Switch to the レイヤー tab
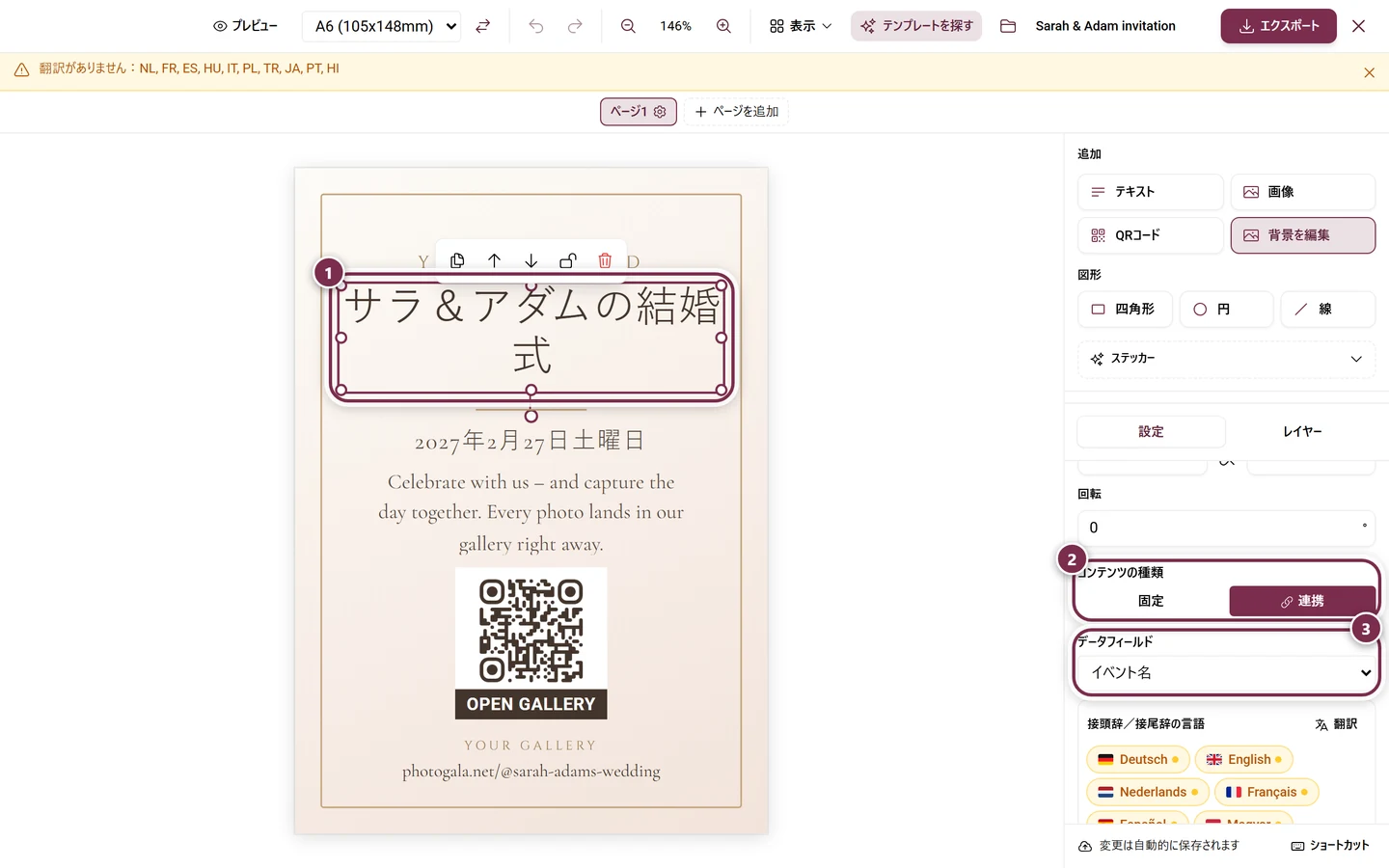The image size is (1389, 868). (1302, 431)
